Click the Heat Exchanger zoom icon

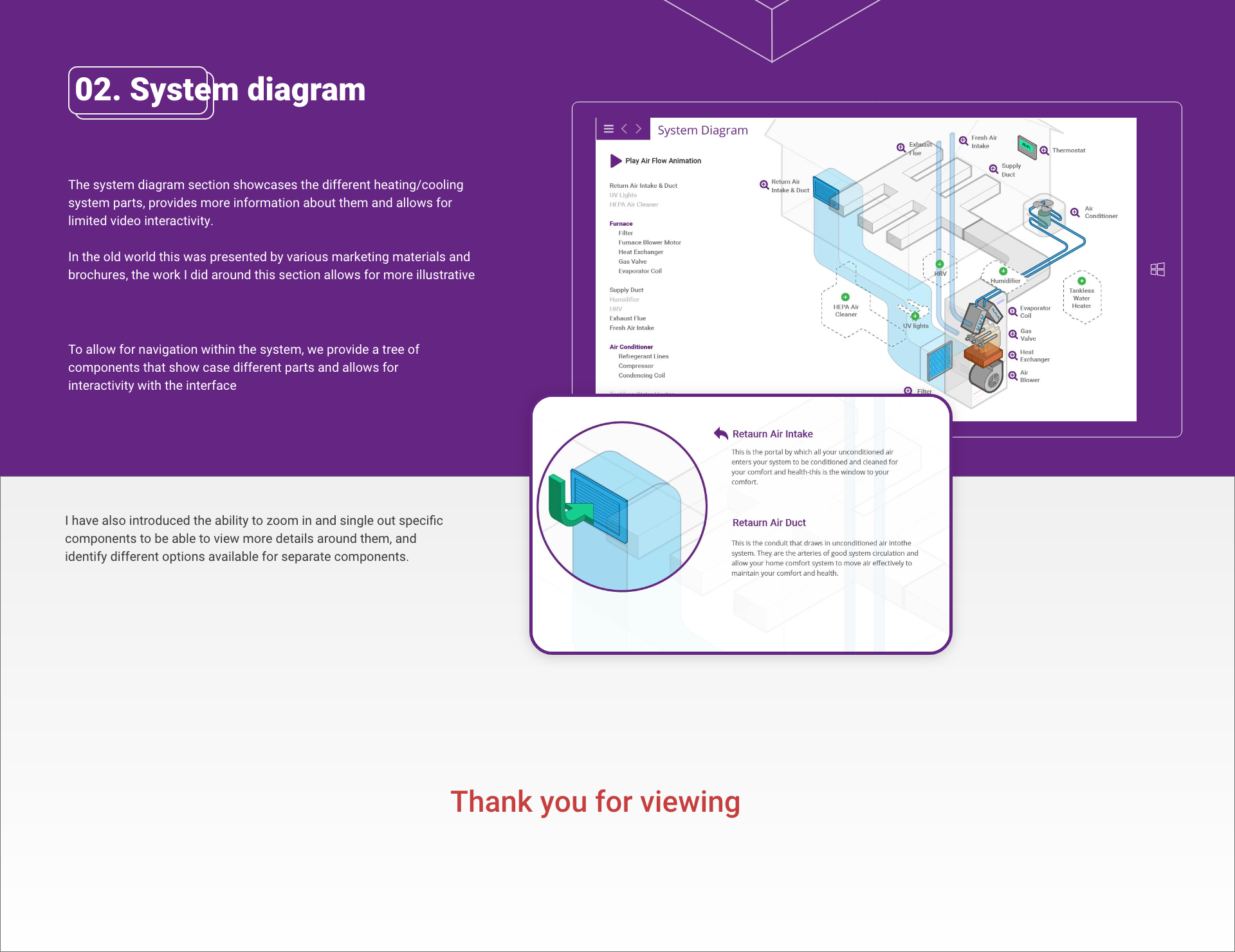pos(1013,355)
